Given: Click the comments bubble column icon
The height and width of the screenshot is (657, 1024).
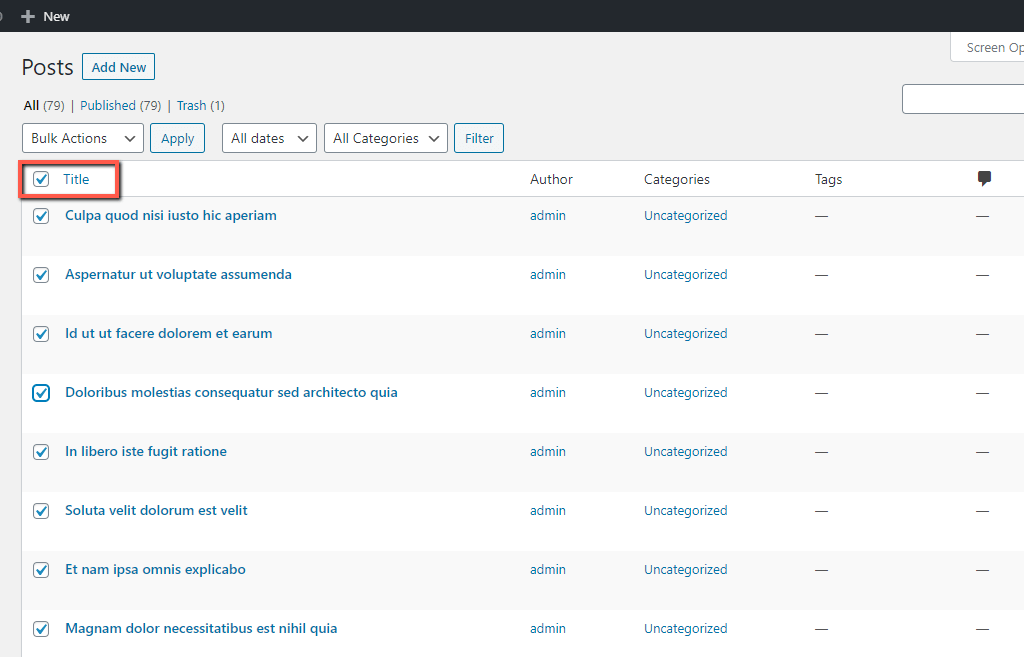Looking at the screenshot, I should coord(984,178).
